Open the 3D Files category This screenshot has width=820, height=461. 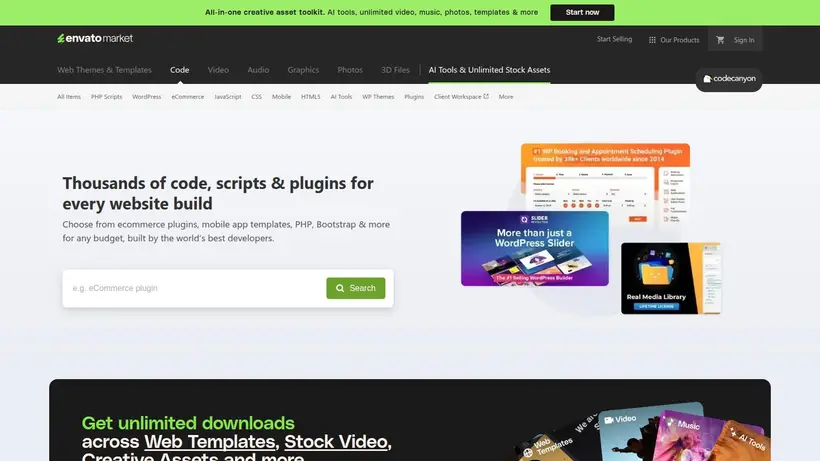395,70
